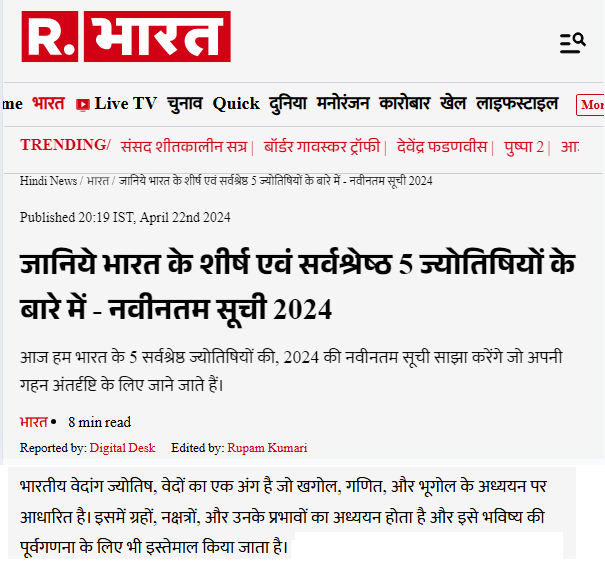Image resolution: width=605 pixels, height=581 pixels.
Task: Select मनोरंजन in the navigation bar
Action: pos(343,104)
